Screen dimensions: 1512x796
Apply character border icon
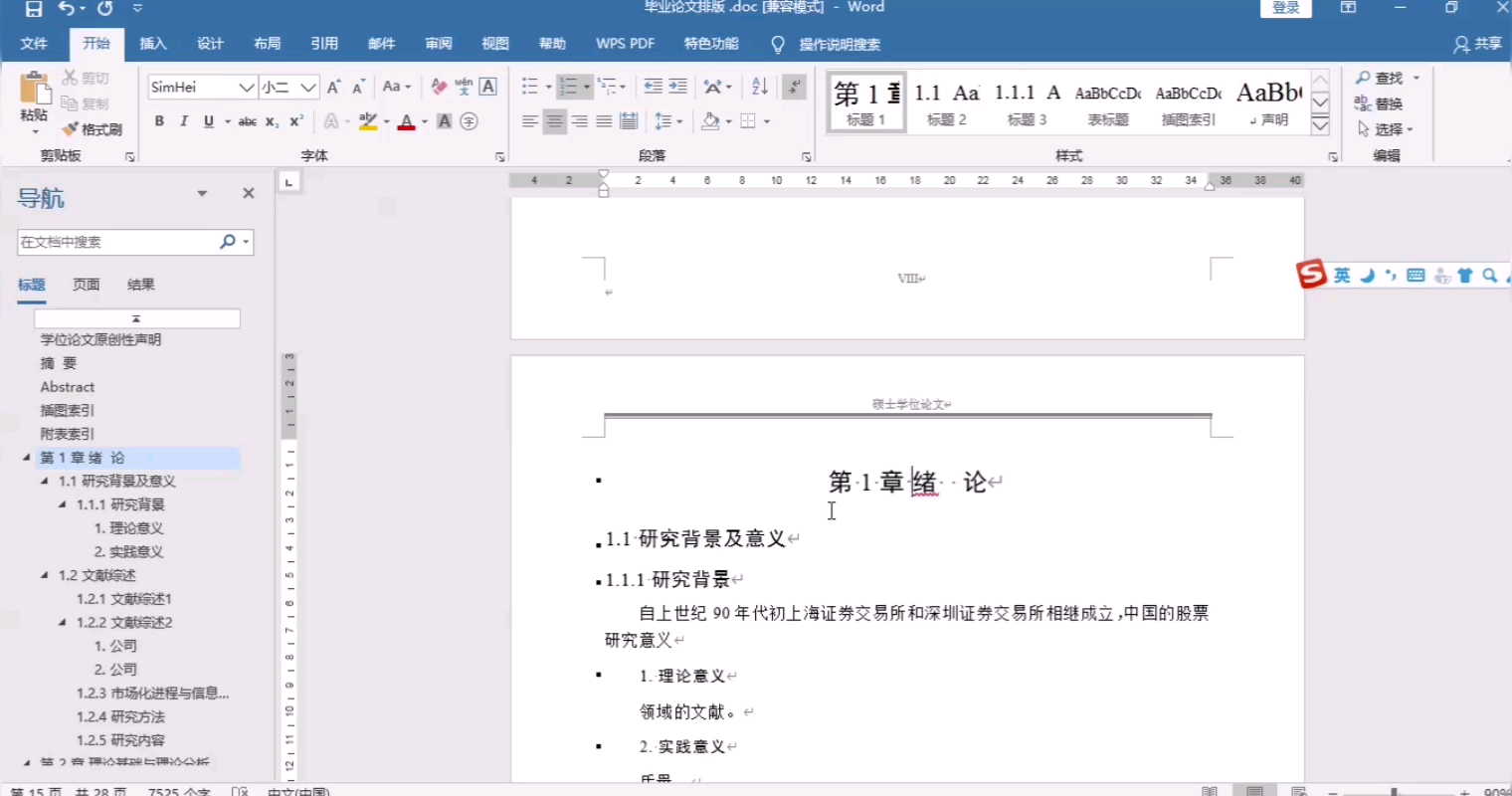pos(488,88)
